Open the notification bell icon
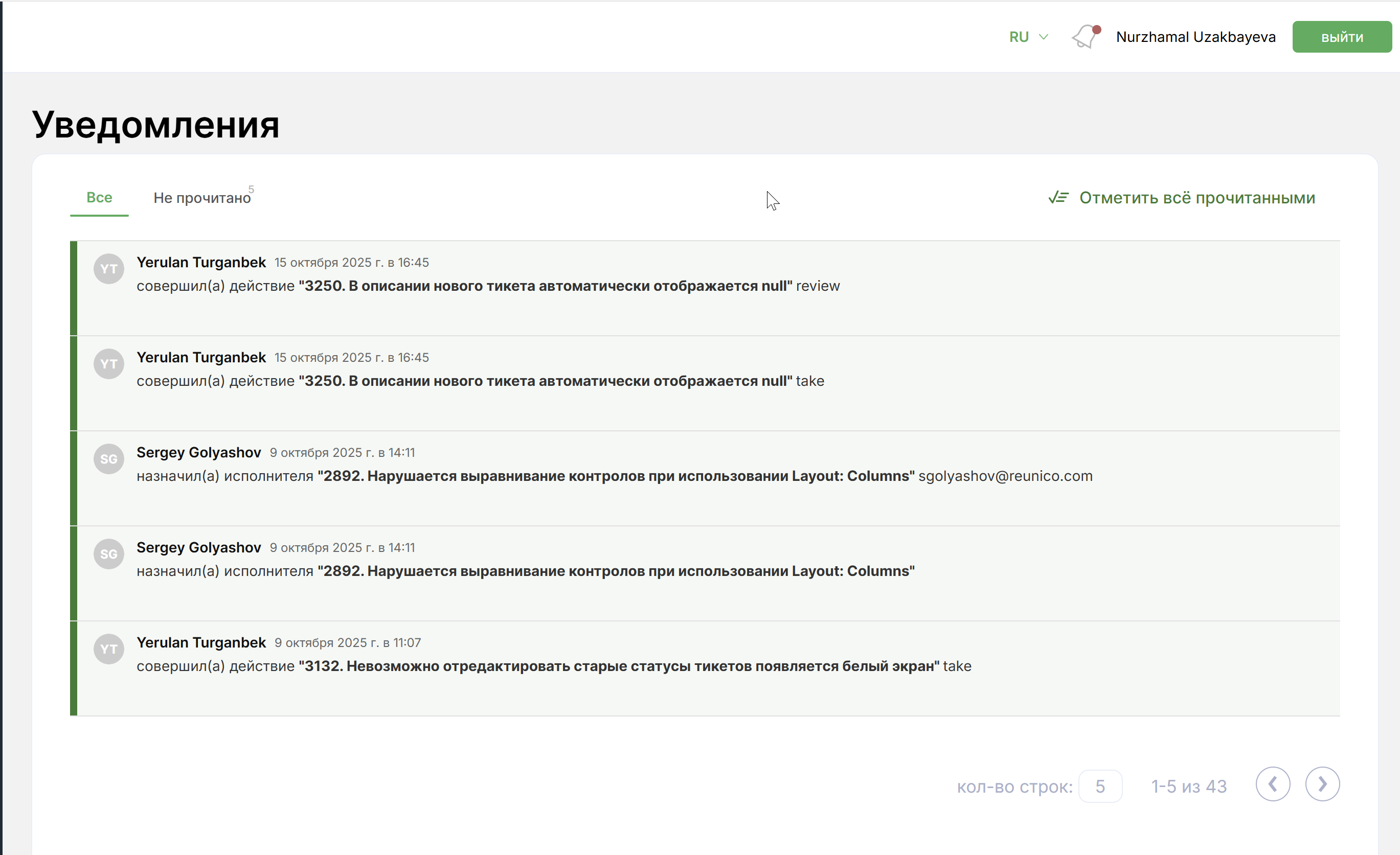This screenshot has width=1400, height=855. pyautogui.click(x=1085, y=37)
